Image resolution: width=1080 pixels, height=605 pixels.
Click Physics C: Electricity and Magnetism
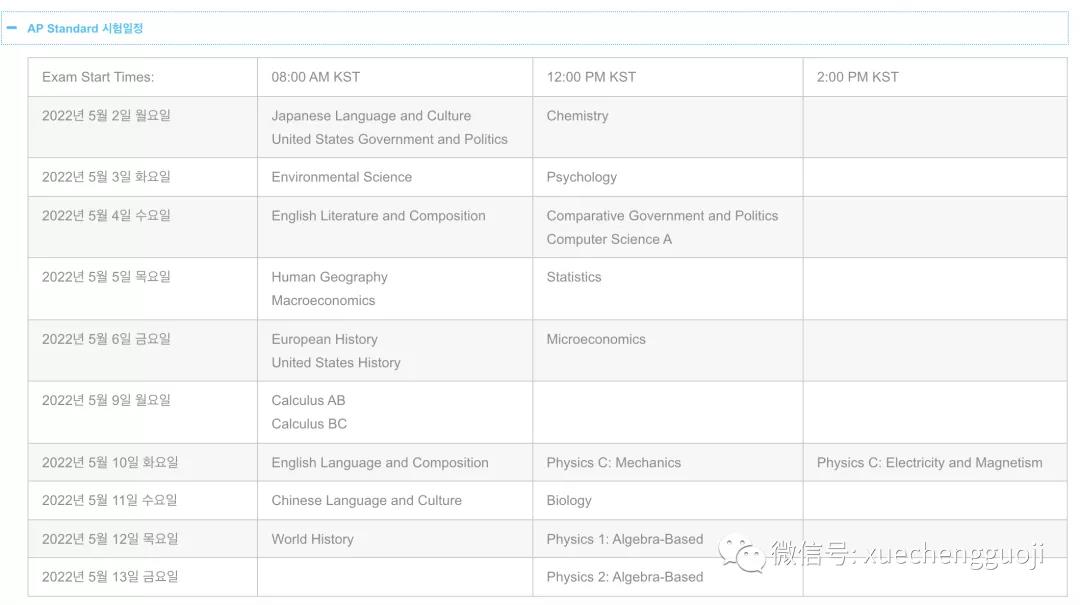[929, 462]
